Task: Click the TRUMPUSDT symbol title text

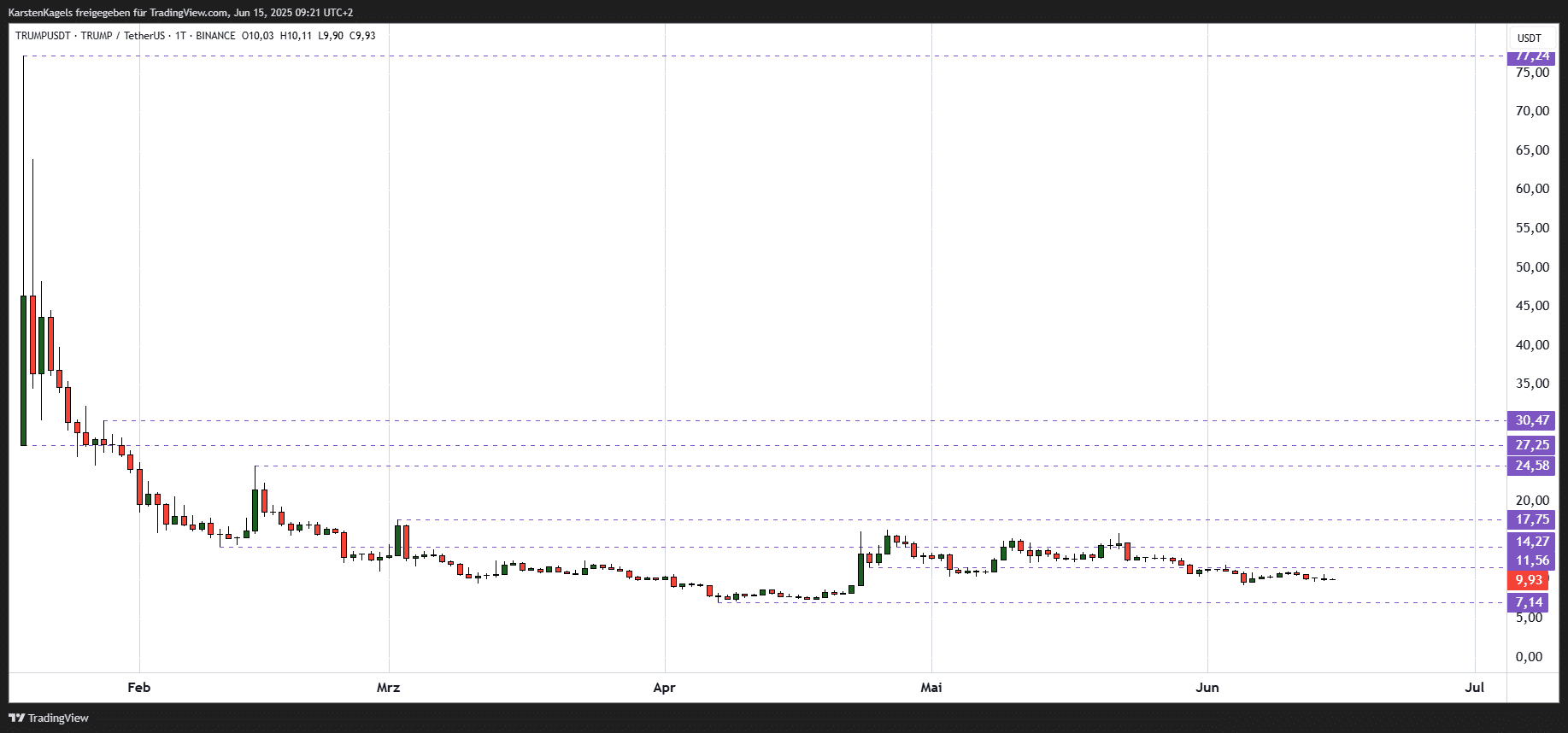Action: click(42, 36)
